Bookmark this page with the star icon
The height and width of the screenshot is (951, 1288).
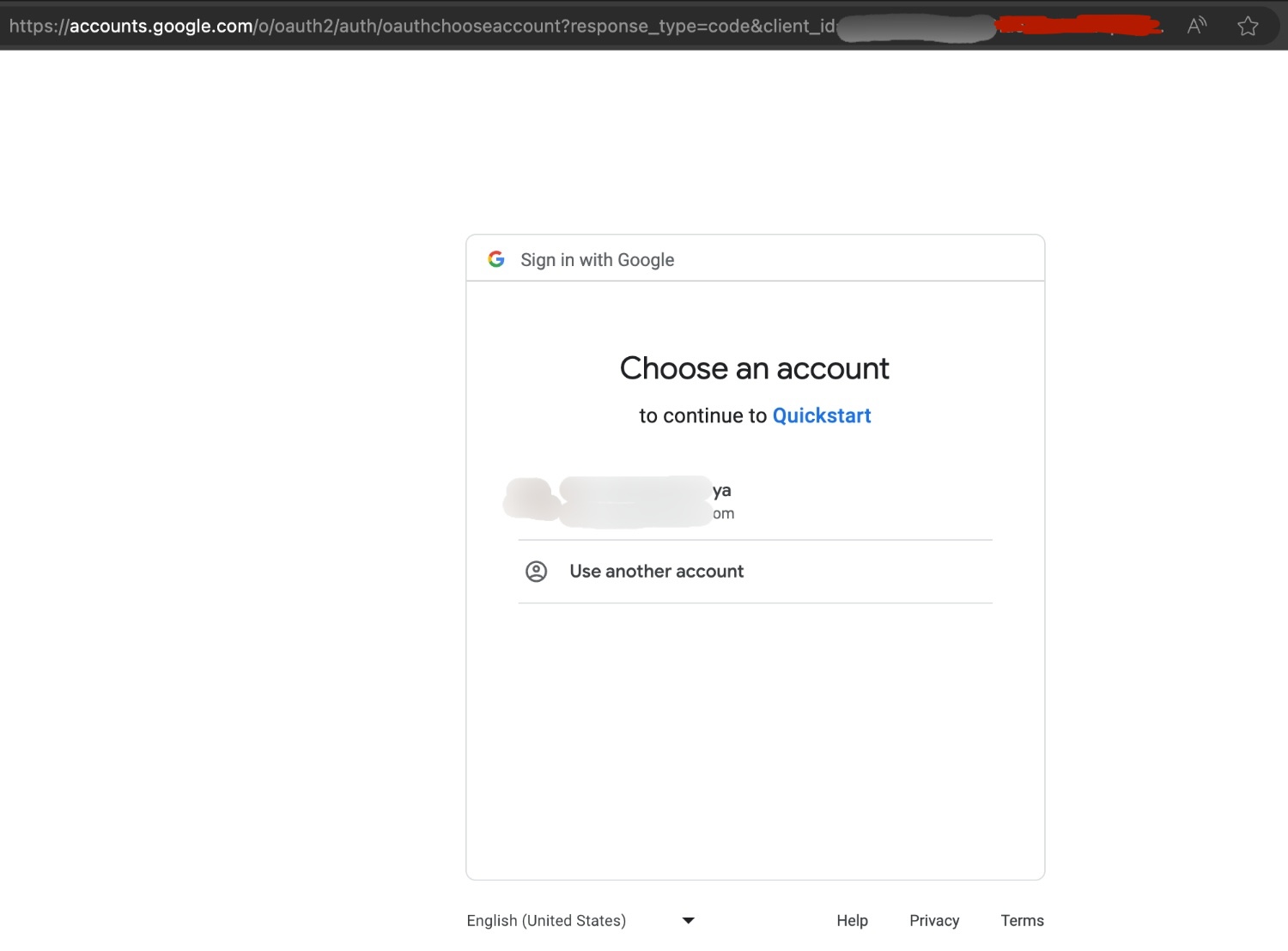[1248, 26]
